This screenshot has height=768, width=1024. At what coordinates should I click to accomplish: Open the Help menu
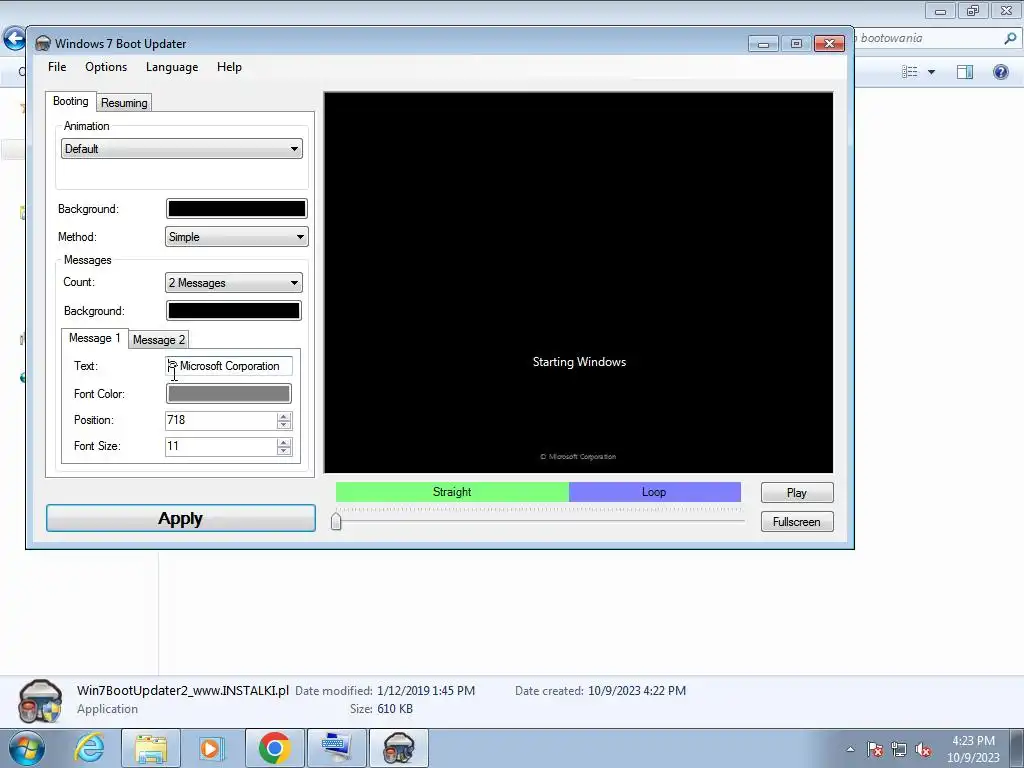229,67
